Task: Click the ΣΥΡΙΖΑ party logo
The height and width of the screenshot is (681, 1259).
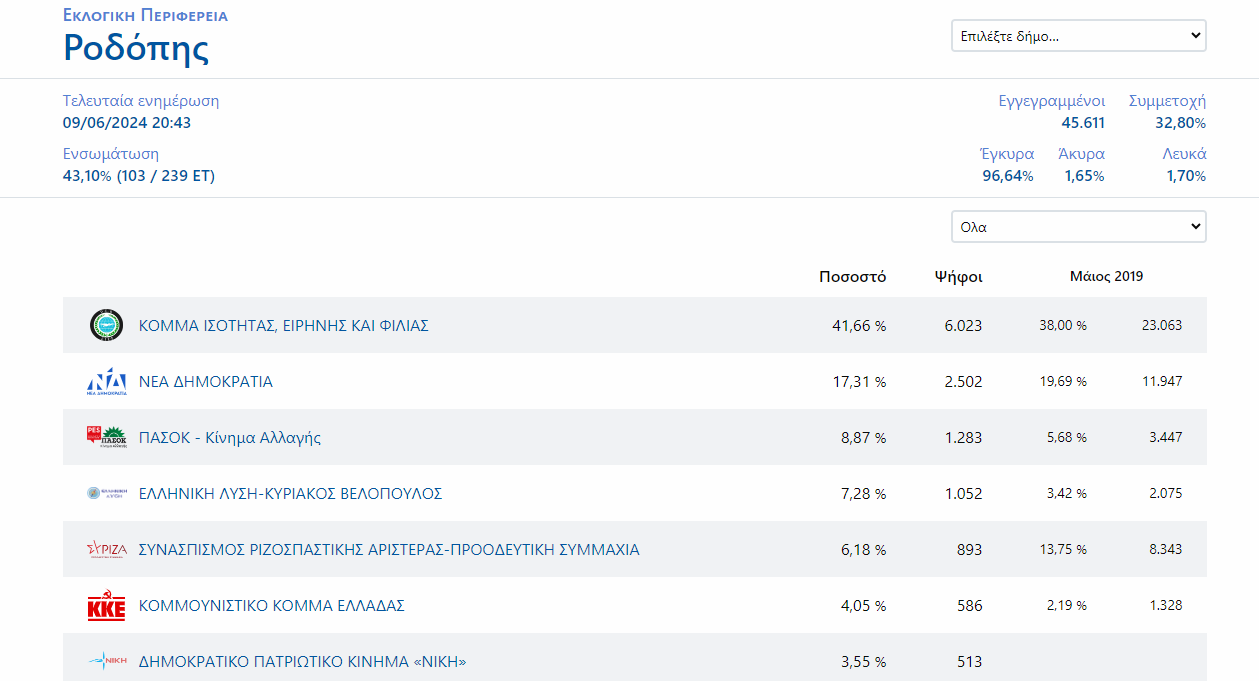Action: (x=106, y=549)
